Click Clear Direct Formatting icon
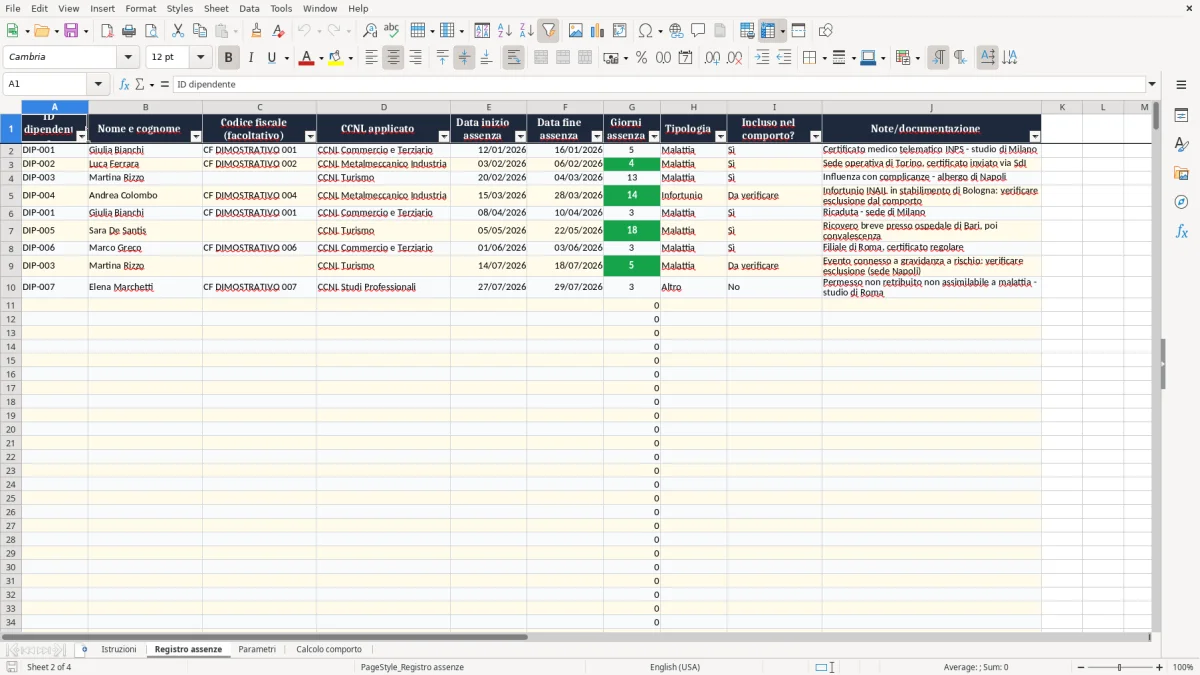Viewport: 1200px width, 675px height. [279, 31]
